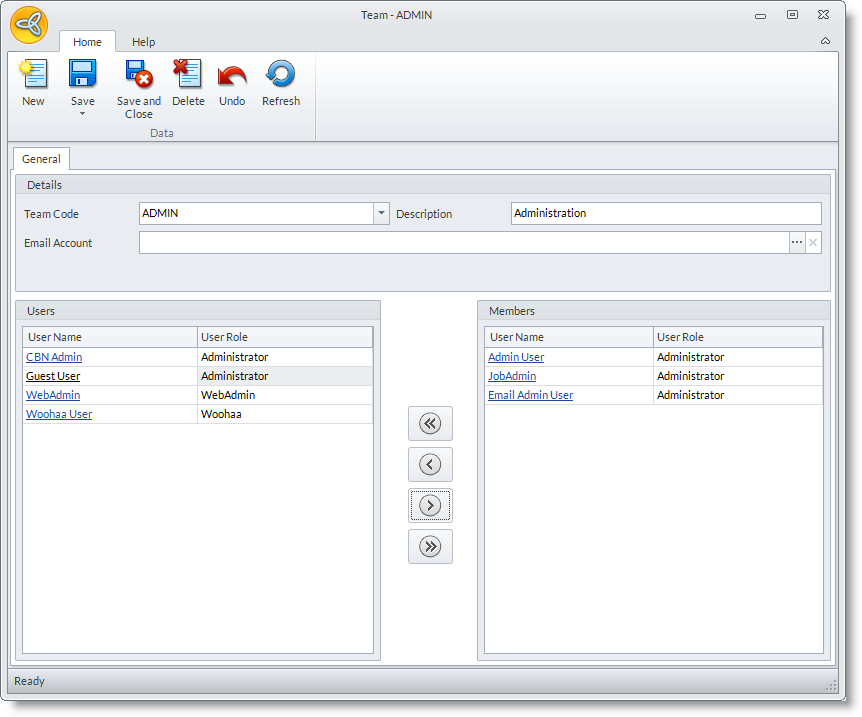Click the Save disk icon

pyautogui.click(x=82, y=75)
